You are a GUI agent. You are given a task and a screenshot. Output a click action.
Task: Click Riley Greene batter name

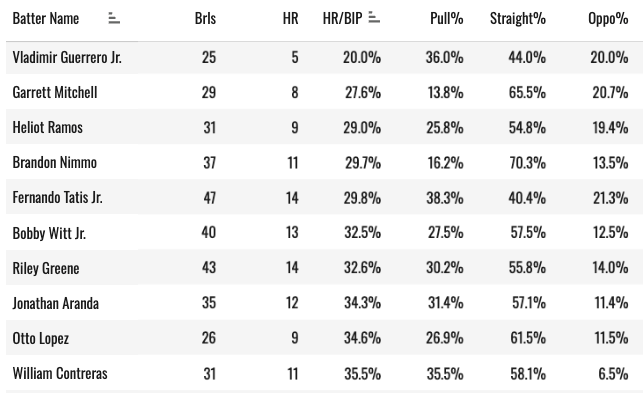[x=46, y=268]
